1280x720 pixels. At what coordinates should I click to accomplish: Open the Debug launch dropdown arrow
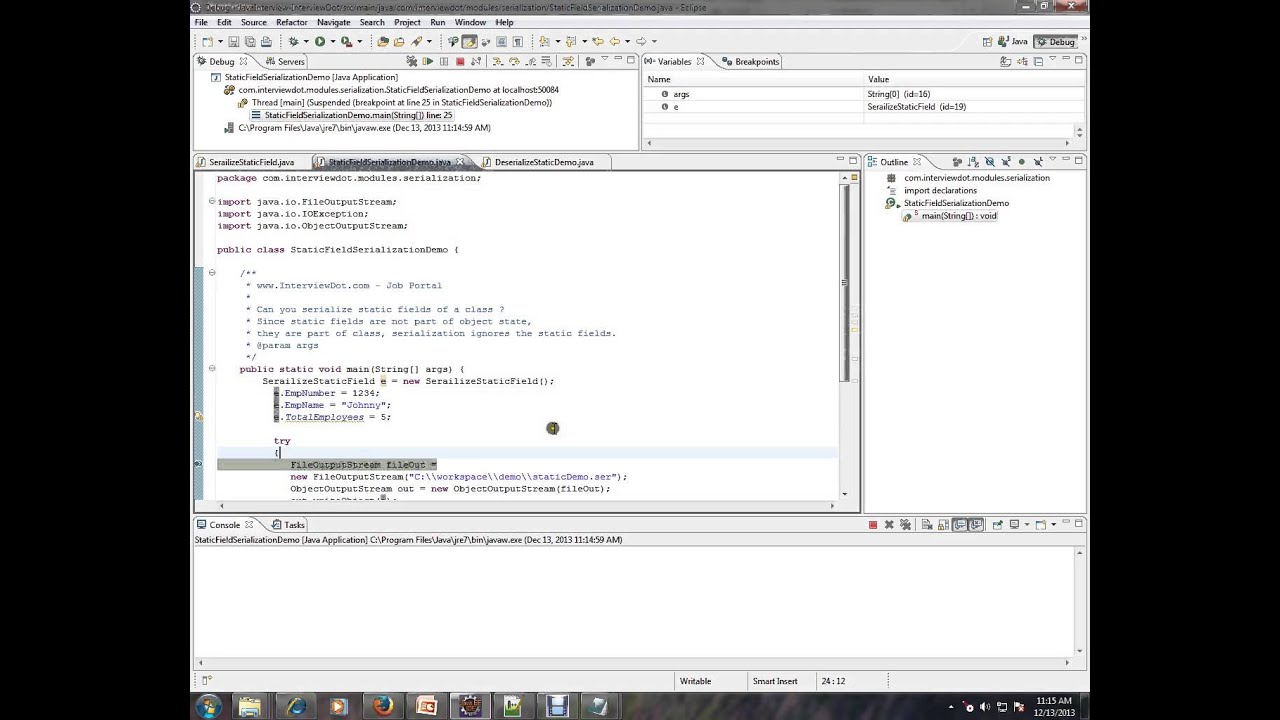coord(306,41)
